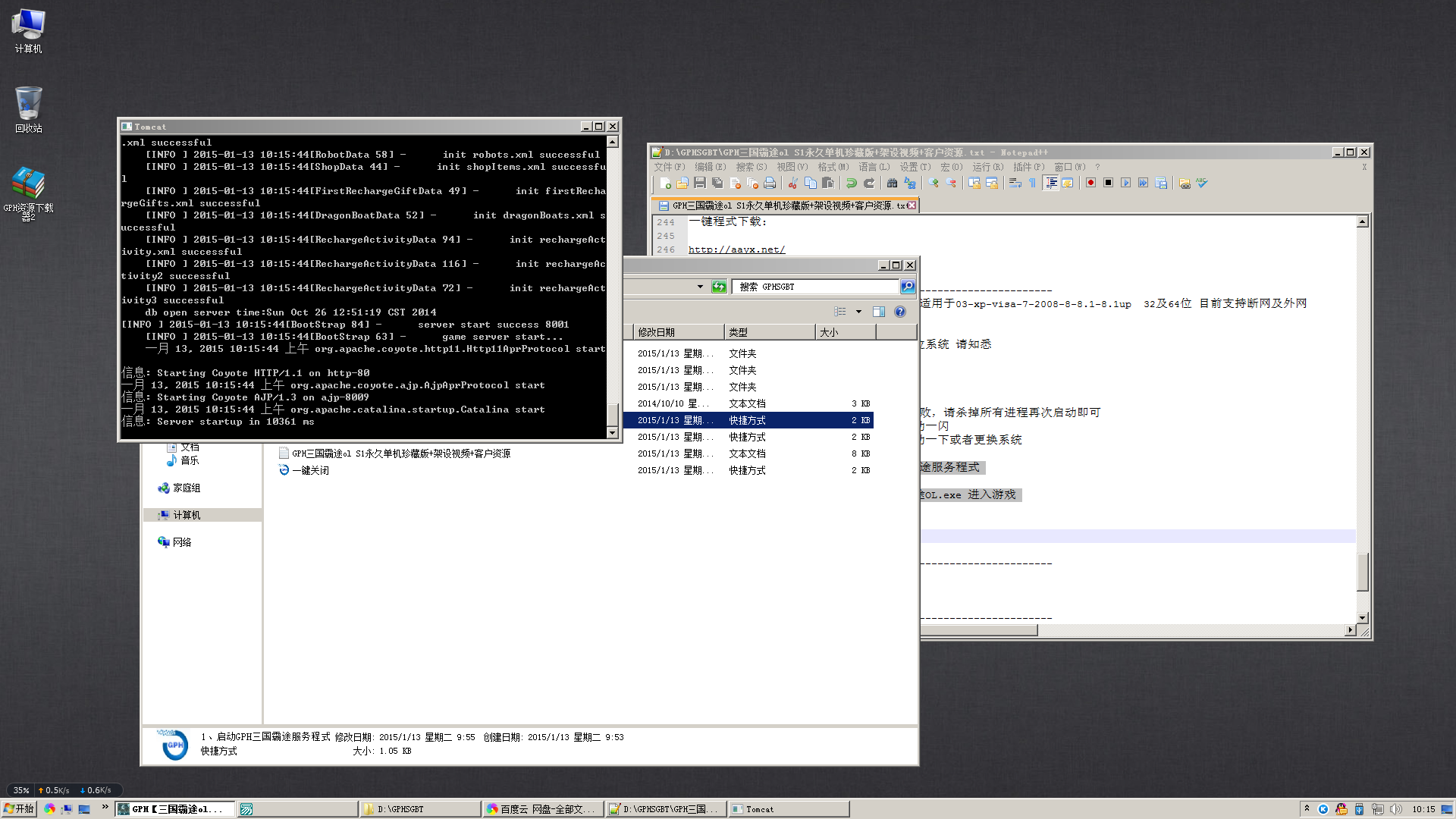Image resolution: width=1456 pixels, height=819 pixels.
Task: Open the 搜索(S) menu in Notepad++
Action: click(751, 167)
